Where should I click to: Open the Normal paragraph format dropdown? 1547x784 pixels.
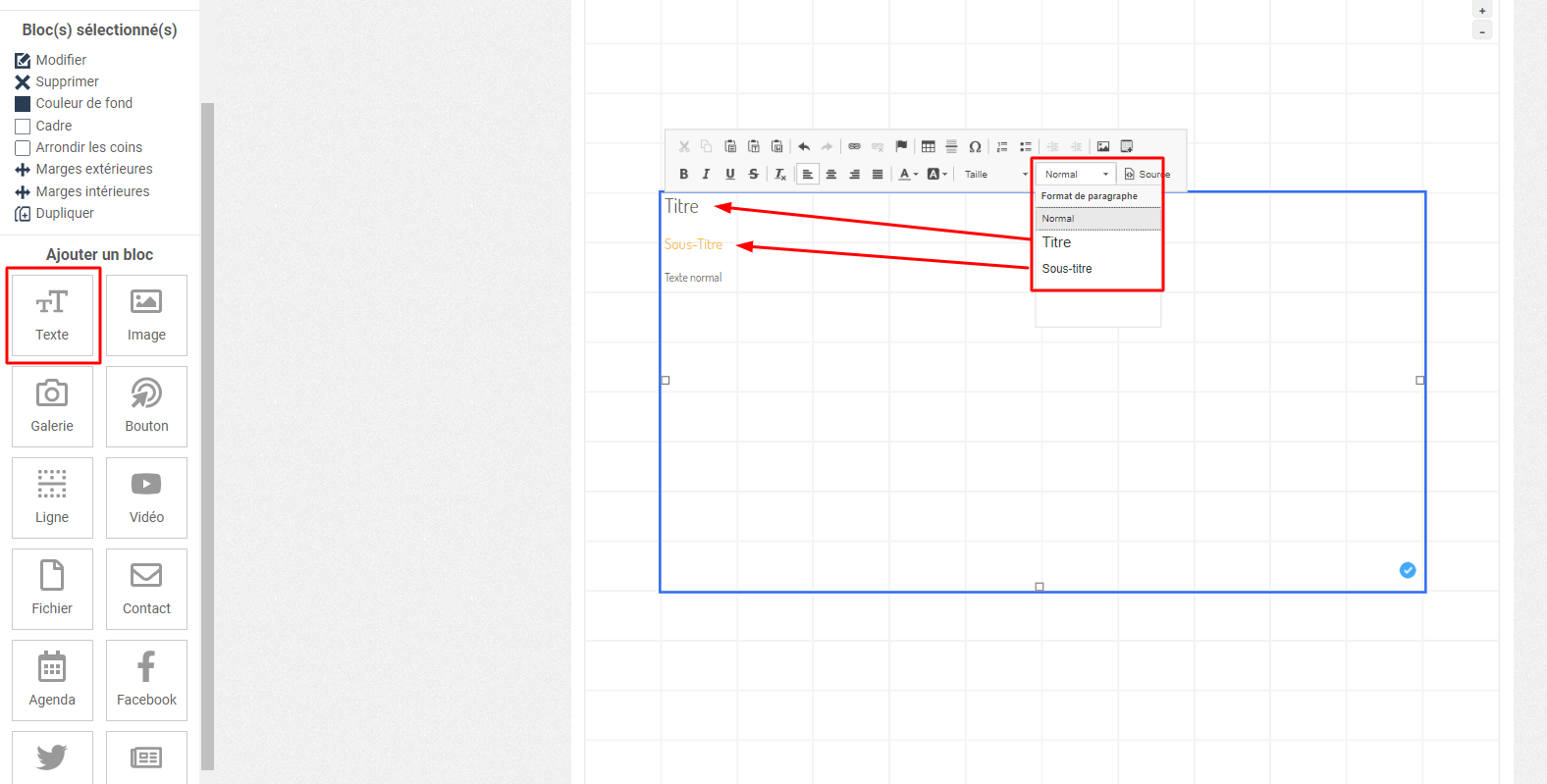point(1076,174)
